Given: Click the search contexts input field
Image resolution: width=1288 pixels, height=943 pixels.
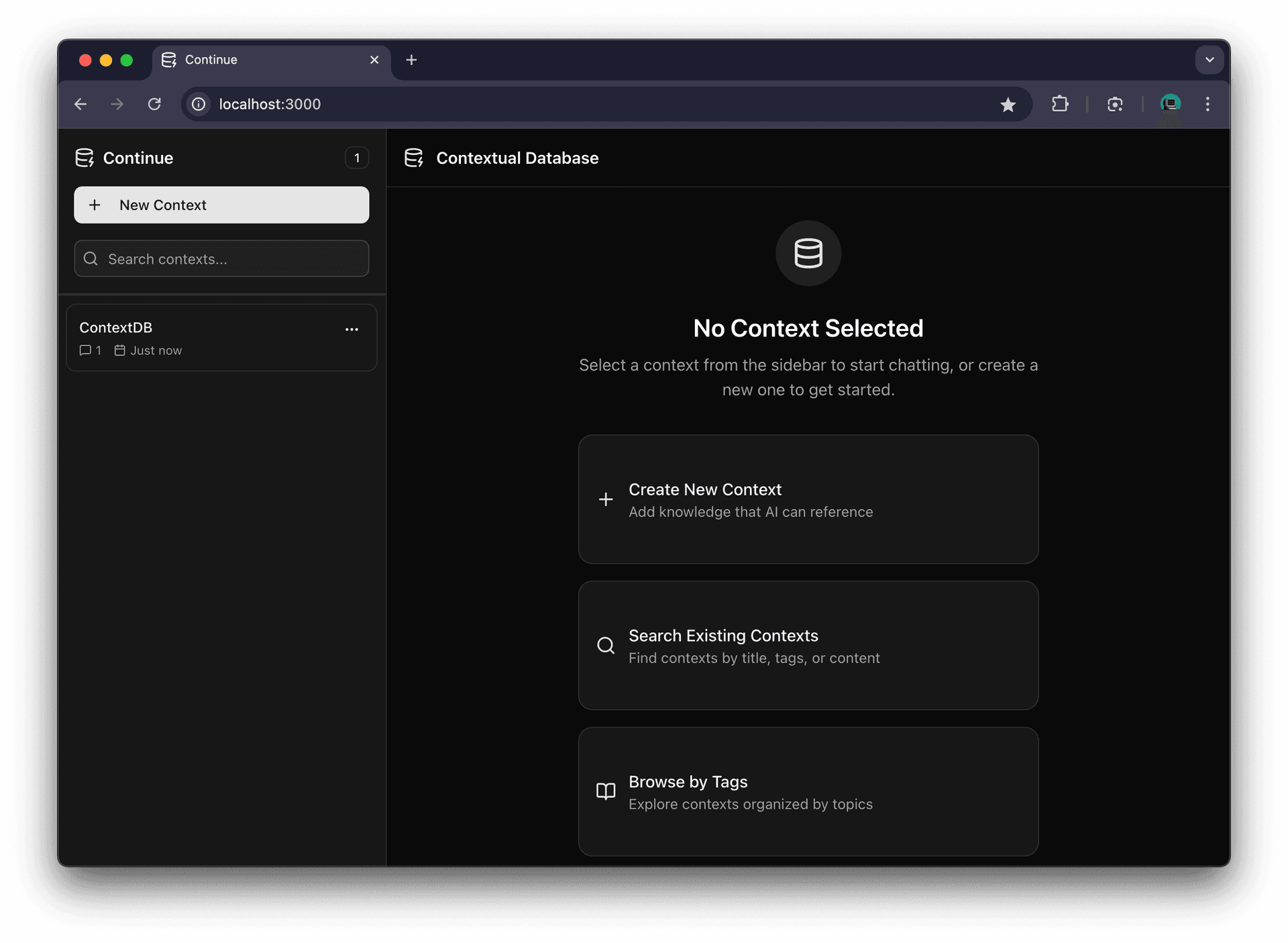Looking at the screenshot, I should click(221, 258).
